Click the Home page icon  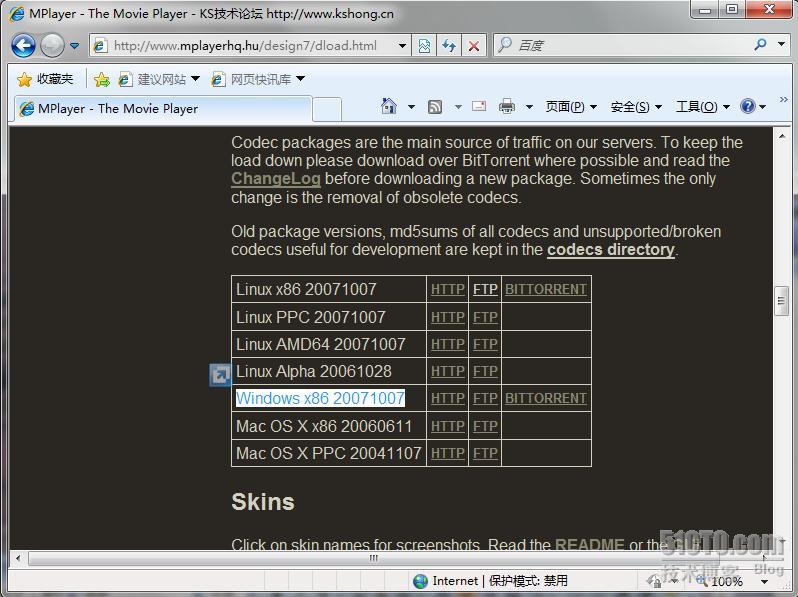pyautogui.click(x=390, y=107)
